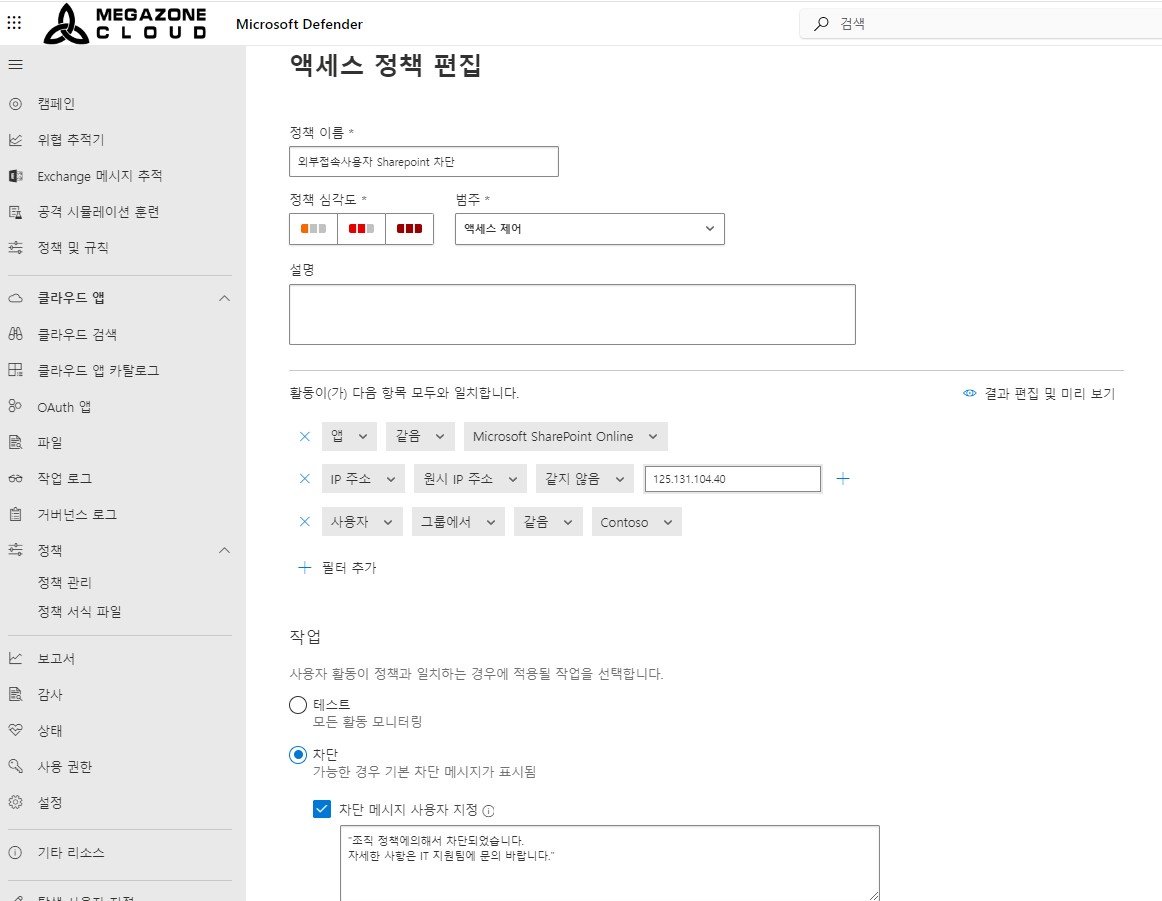Open the Contoso group dropdown
This screenshot has width=1162, height=901.
tap(637, 522)
